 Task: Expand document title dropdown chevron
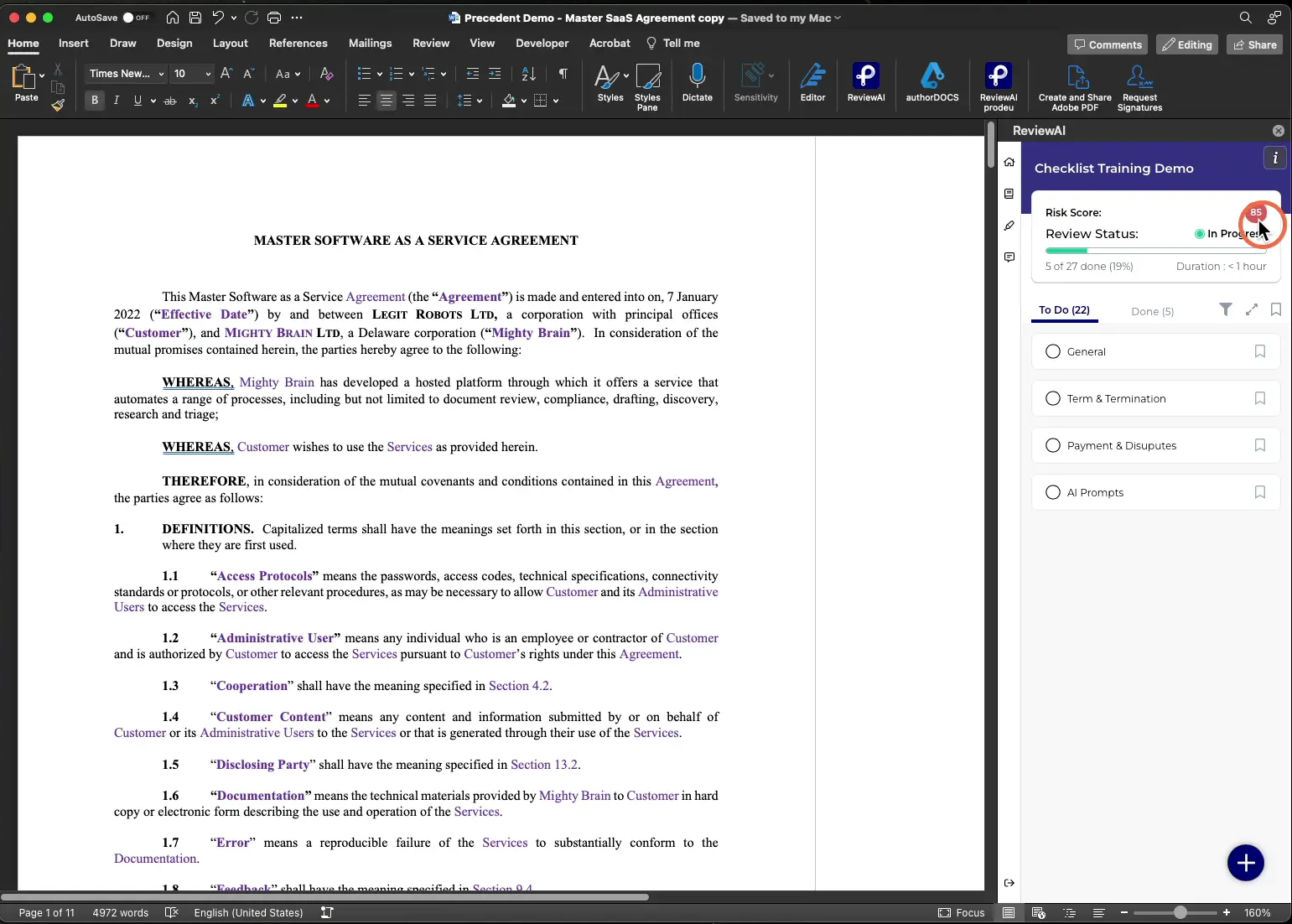click(x=838, y=18)
